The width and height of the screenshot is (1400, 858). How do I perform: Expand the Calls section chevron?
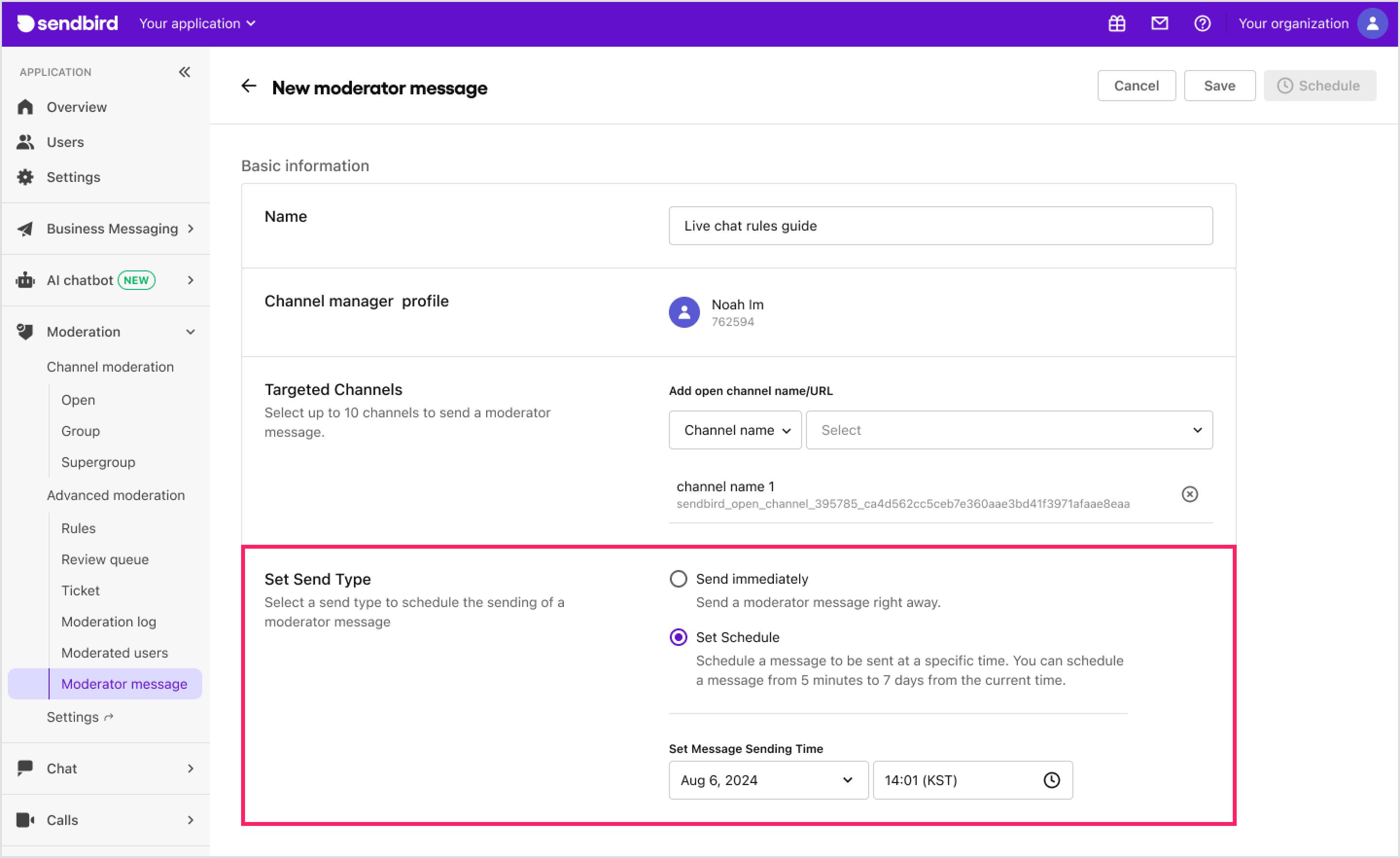(x=191, y=820)
